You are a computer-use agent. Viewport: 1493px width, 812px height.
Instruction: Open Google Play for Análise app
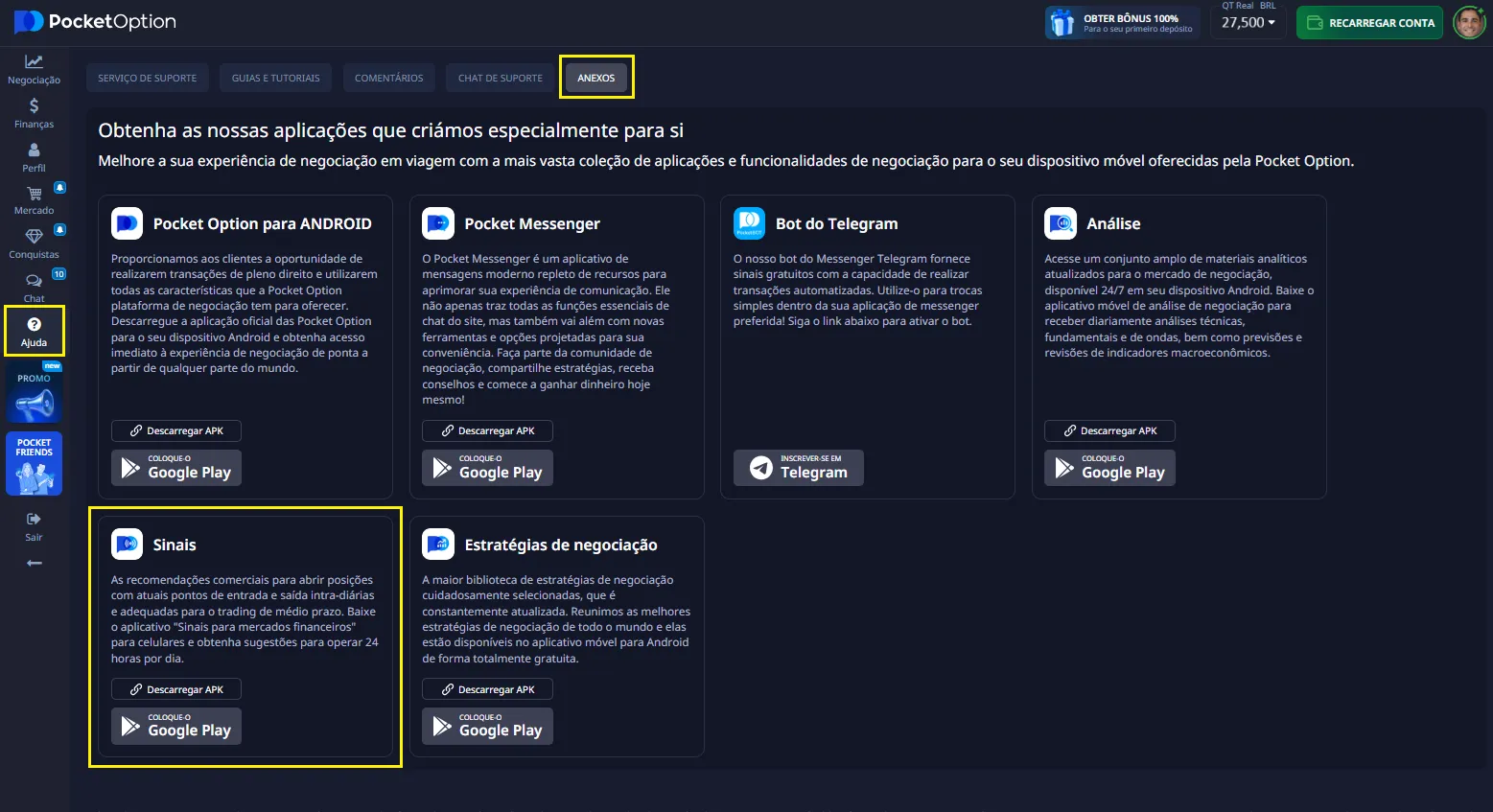point(1109,468)
